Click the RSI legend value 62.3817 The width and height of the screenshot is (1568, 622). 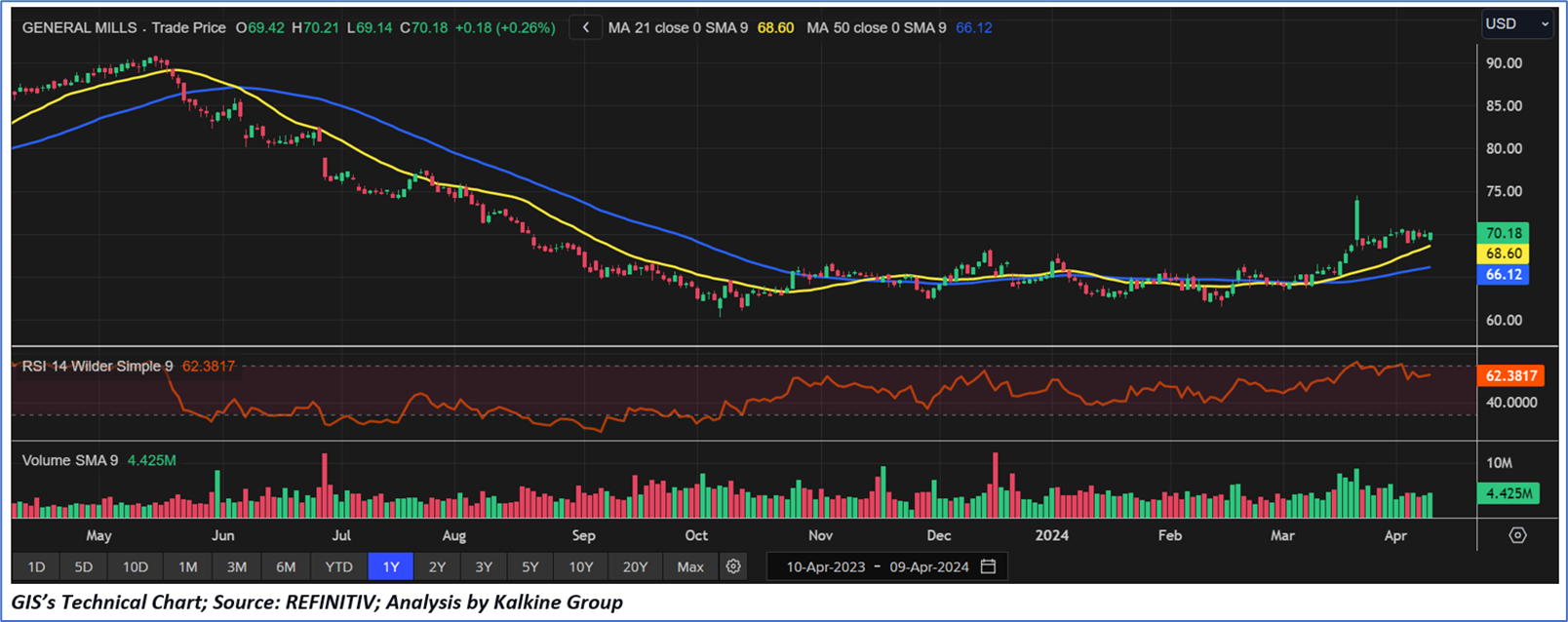tap(209, 366)
